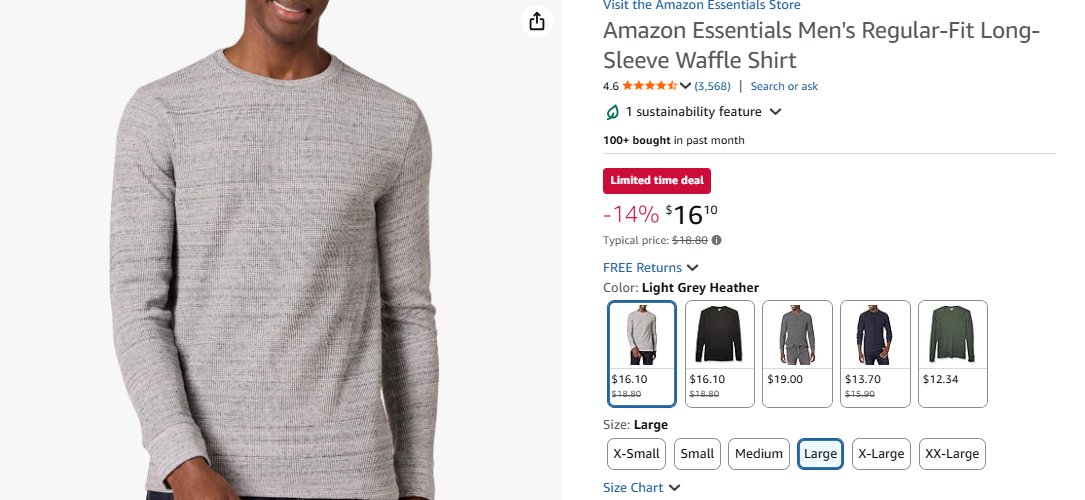The height and width of the screenshot is (500, 1085).
Task: Choose size Medium
Action: pyautogui.click(x=759, y=454)
